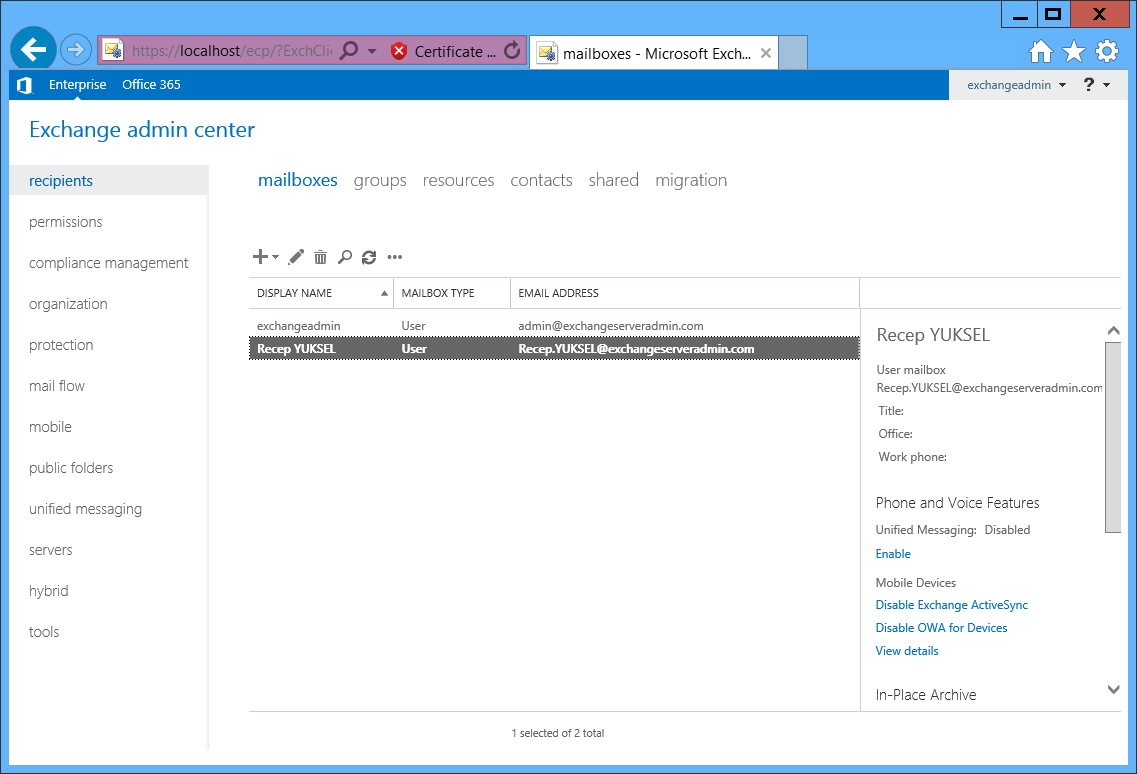
Task: Open a new blank browser tab
Action: [x=793, y=53]
